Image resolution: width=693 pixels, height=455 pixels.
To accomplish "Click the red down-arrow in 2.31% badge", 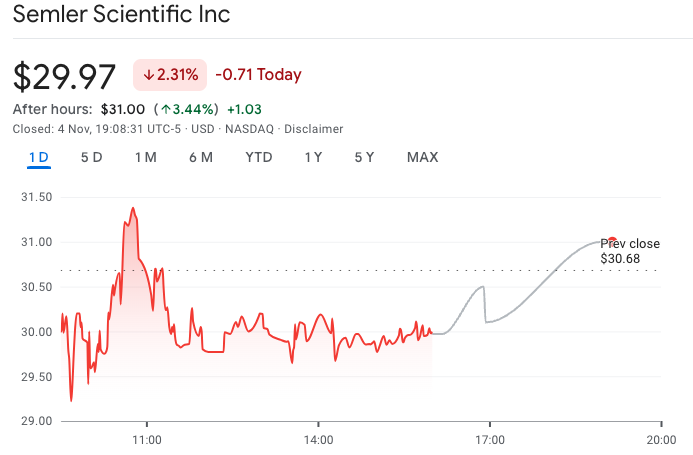I will pos(149,75).
